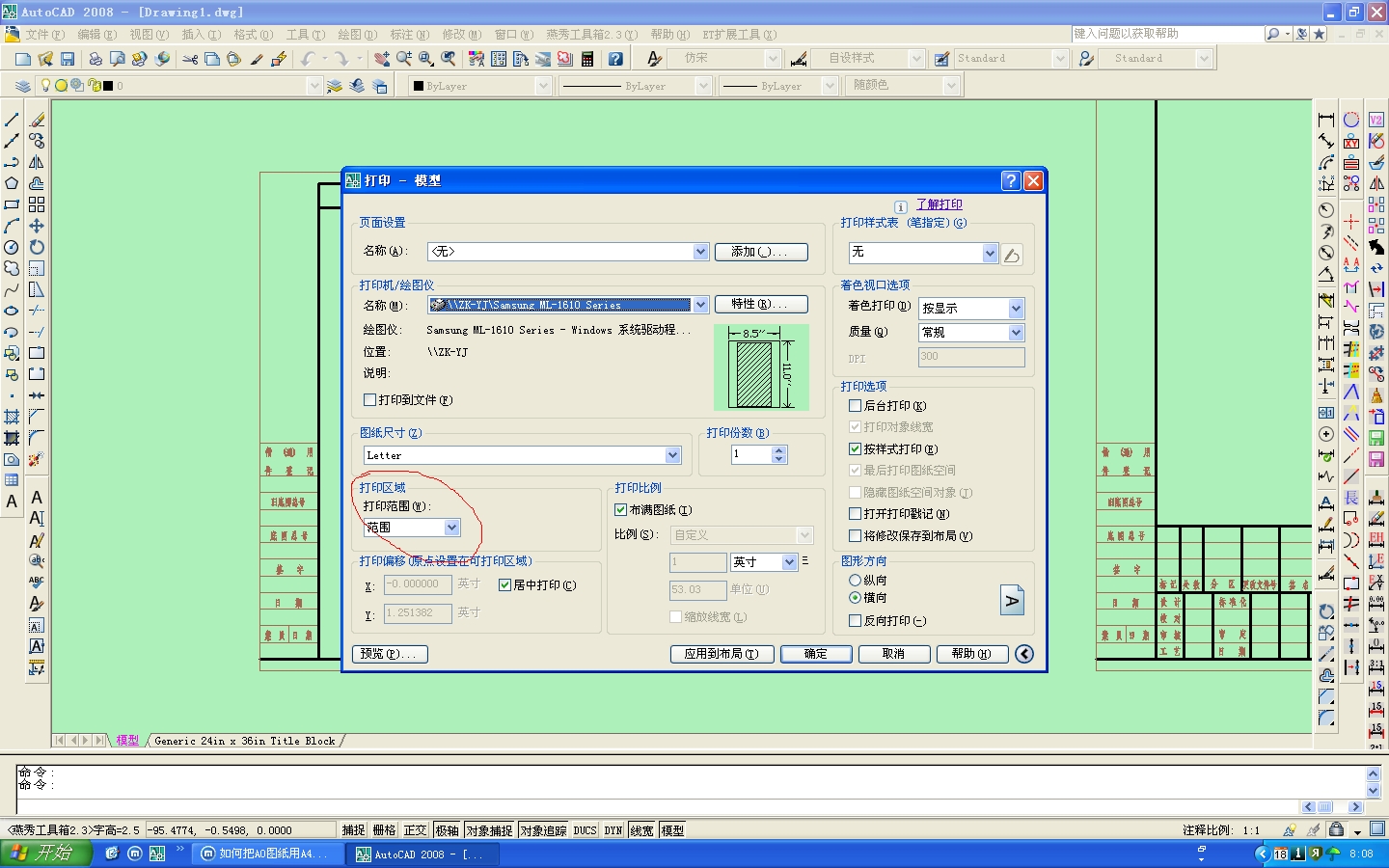Select the 横向 orientation radio button
Viewport: 1389px width, 868px height.
(x=855, y=597)
